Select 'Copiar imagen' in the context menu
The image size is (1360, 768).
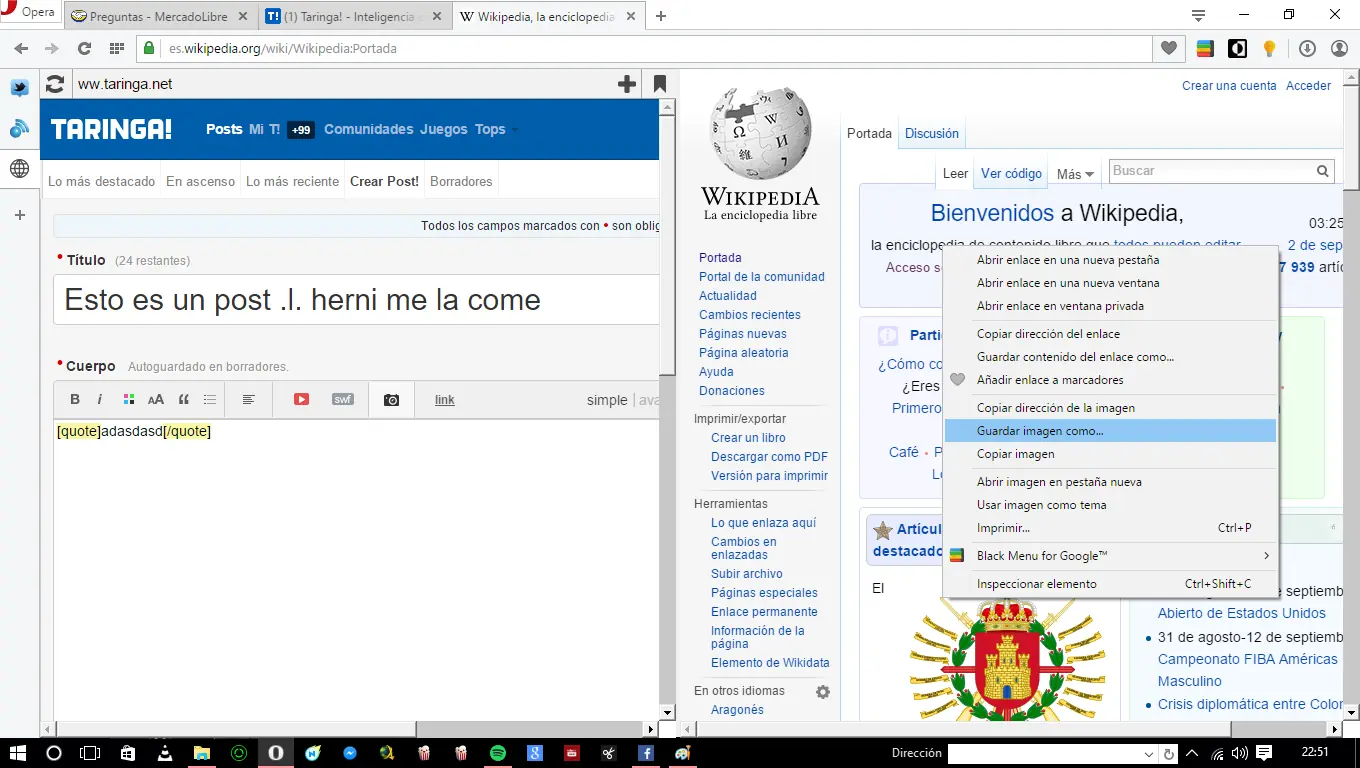tap(1110, 454)
